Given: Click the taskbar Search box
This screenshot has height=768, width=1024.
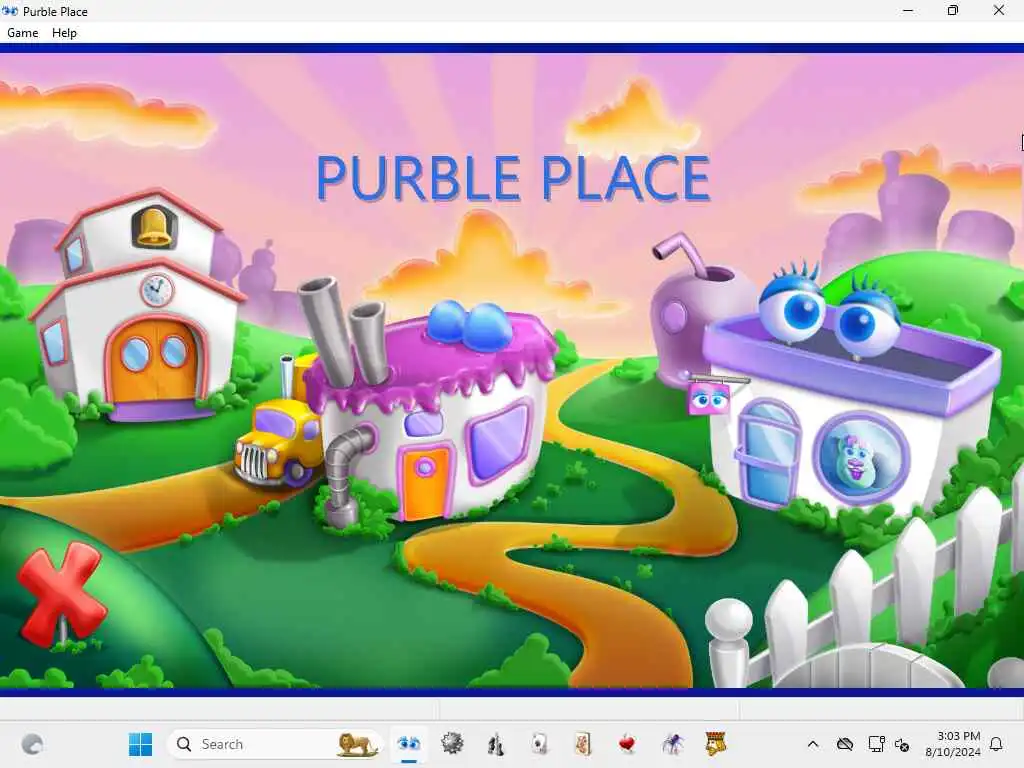Looking at the screenshot, I should point(275,744).
